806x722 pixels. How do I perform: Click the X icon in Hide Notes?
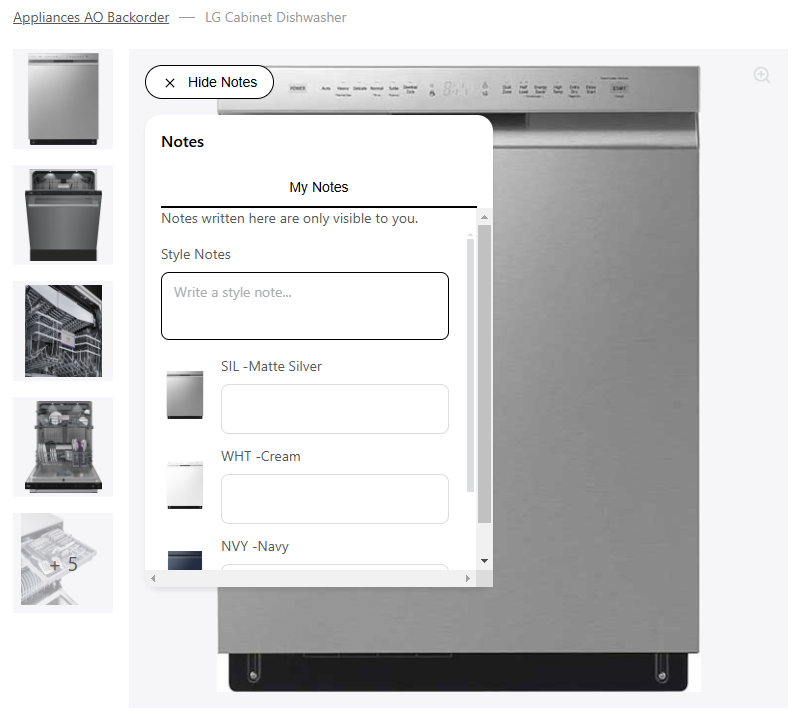tap(170, 83)
